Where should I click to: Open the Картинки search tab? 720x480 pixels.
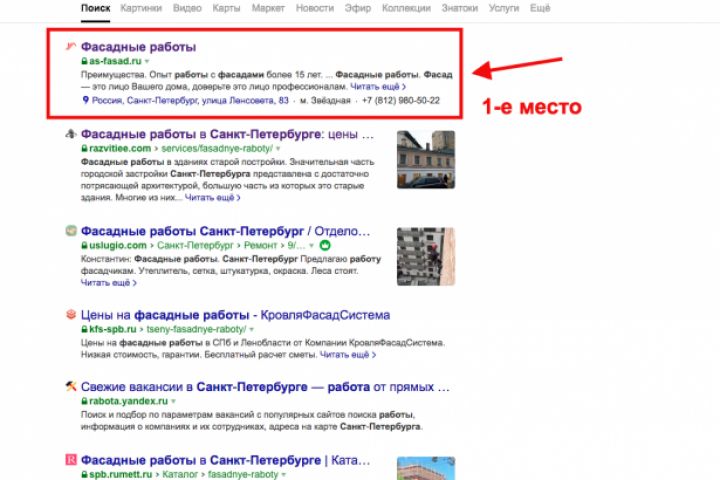pyautogui.click(x=141, y=8)
